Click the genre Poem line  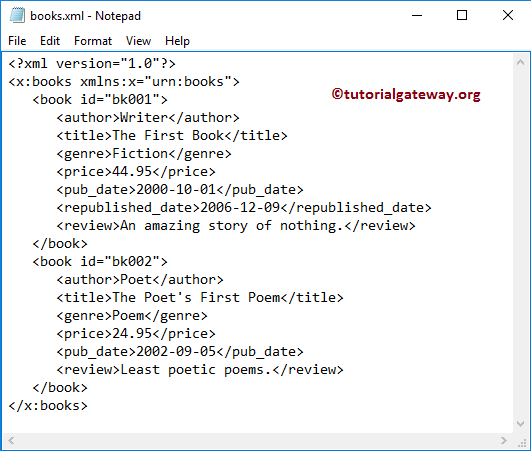coord(132,316)
